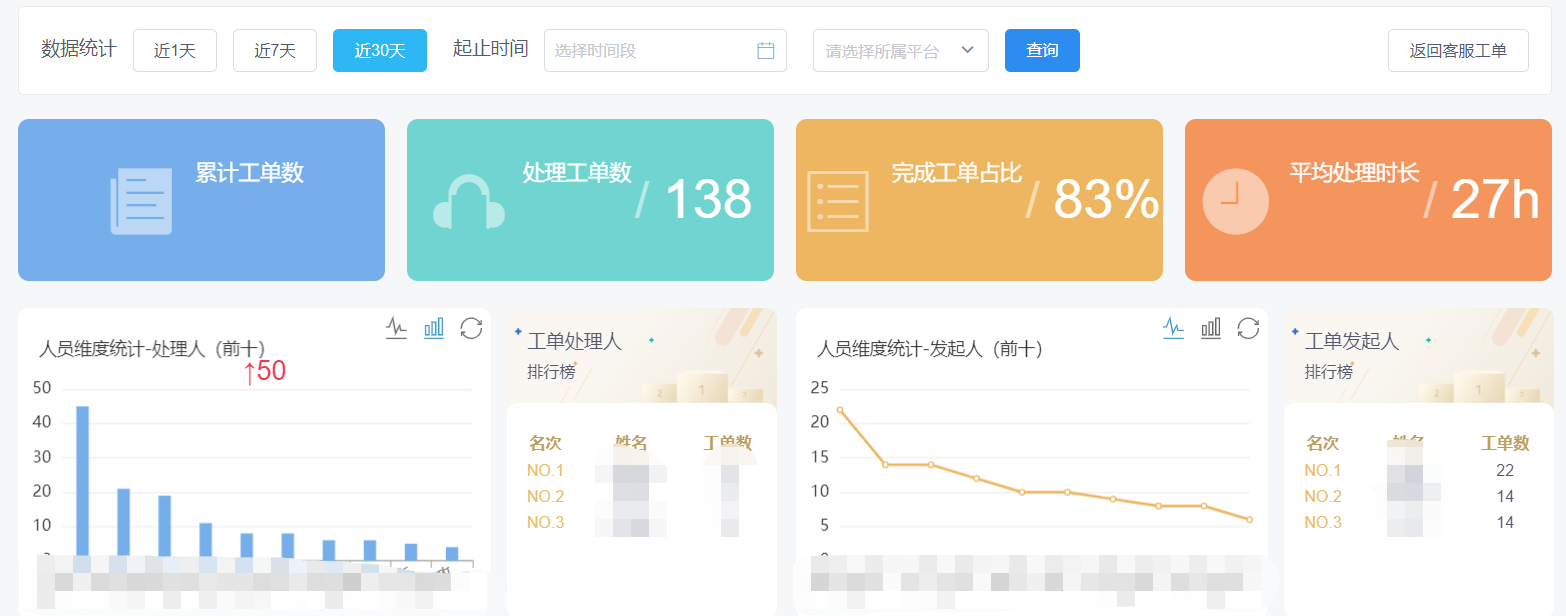
Task: Select the 近30天 tab
Action: point(380,50)
